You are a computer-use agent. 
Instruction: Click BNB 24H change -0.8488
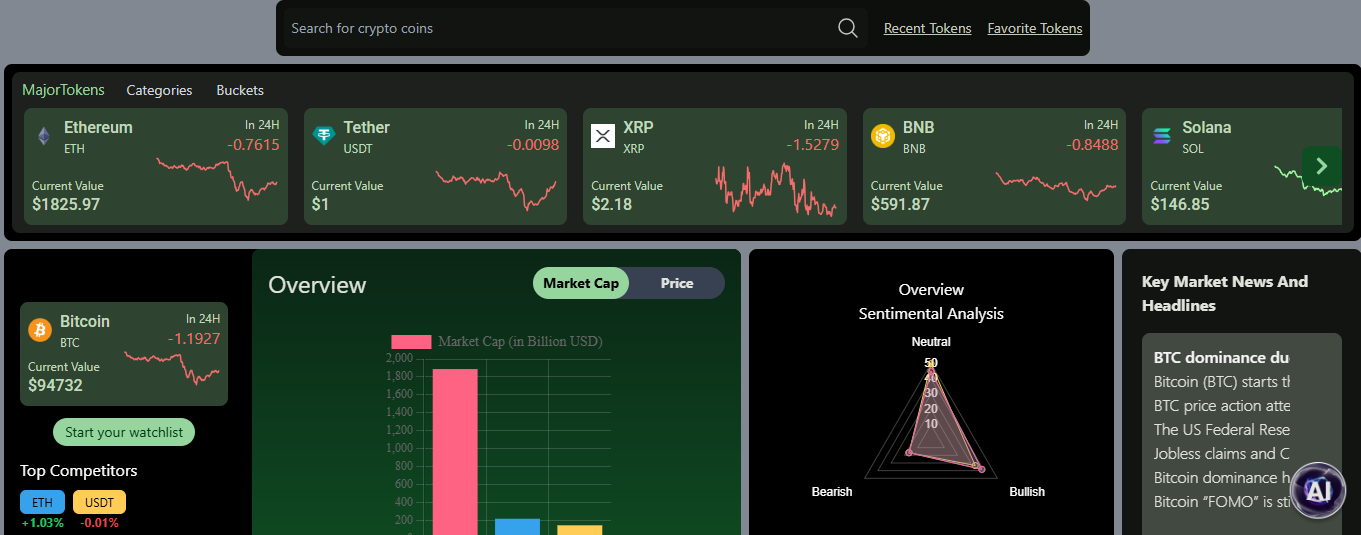1092,144
